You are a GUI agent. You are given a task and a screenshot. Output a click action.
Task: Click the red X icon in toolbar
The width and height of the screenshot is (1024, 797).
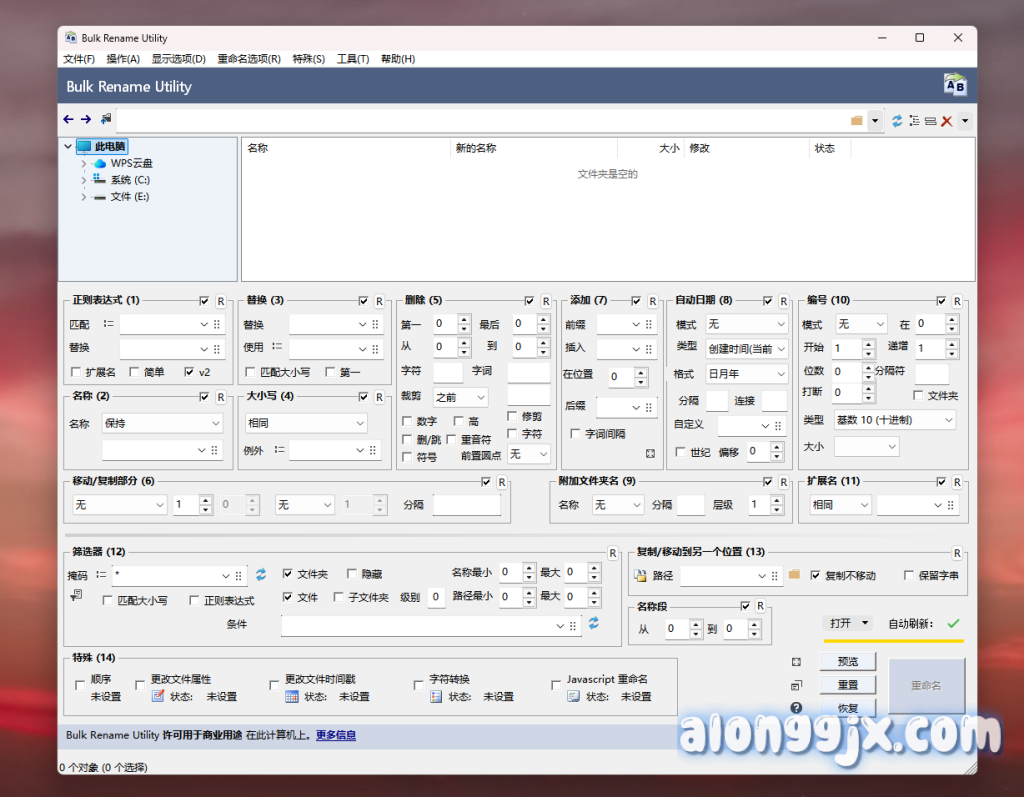(x=946, y=121)
